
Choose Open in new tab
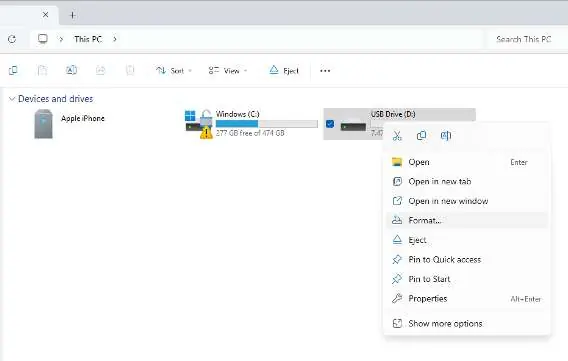[467, 181]
